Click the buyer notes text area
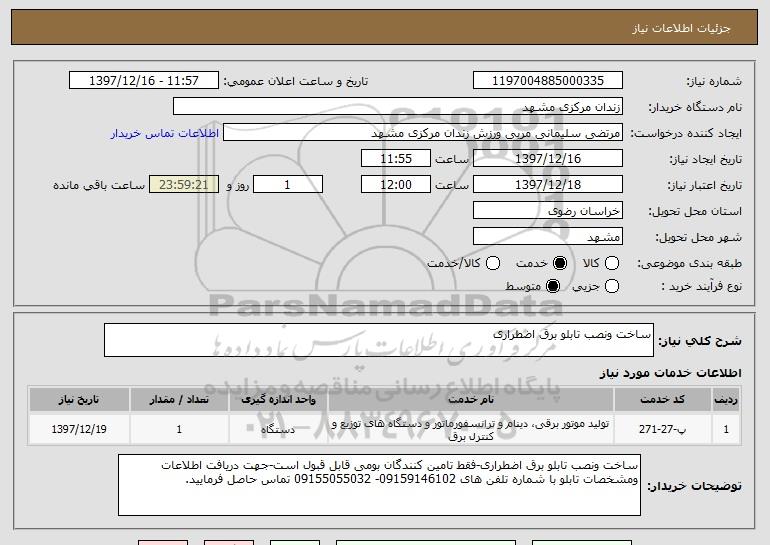Image resolution: width=770 pixels, height=545 pixels. (x=379, y=485)
